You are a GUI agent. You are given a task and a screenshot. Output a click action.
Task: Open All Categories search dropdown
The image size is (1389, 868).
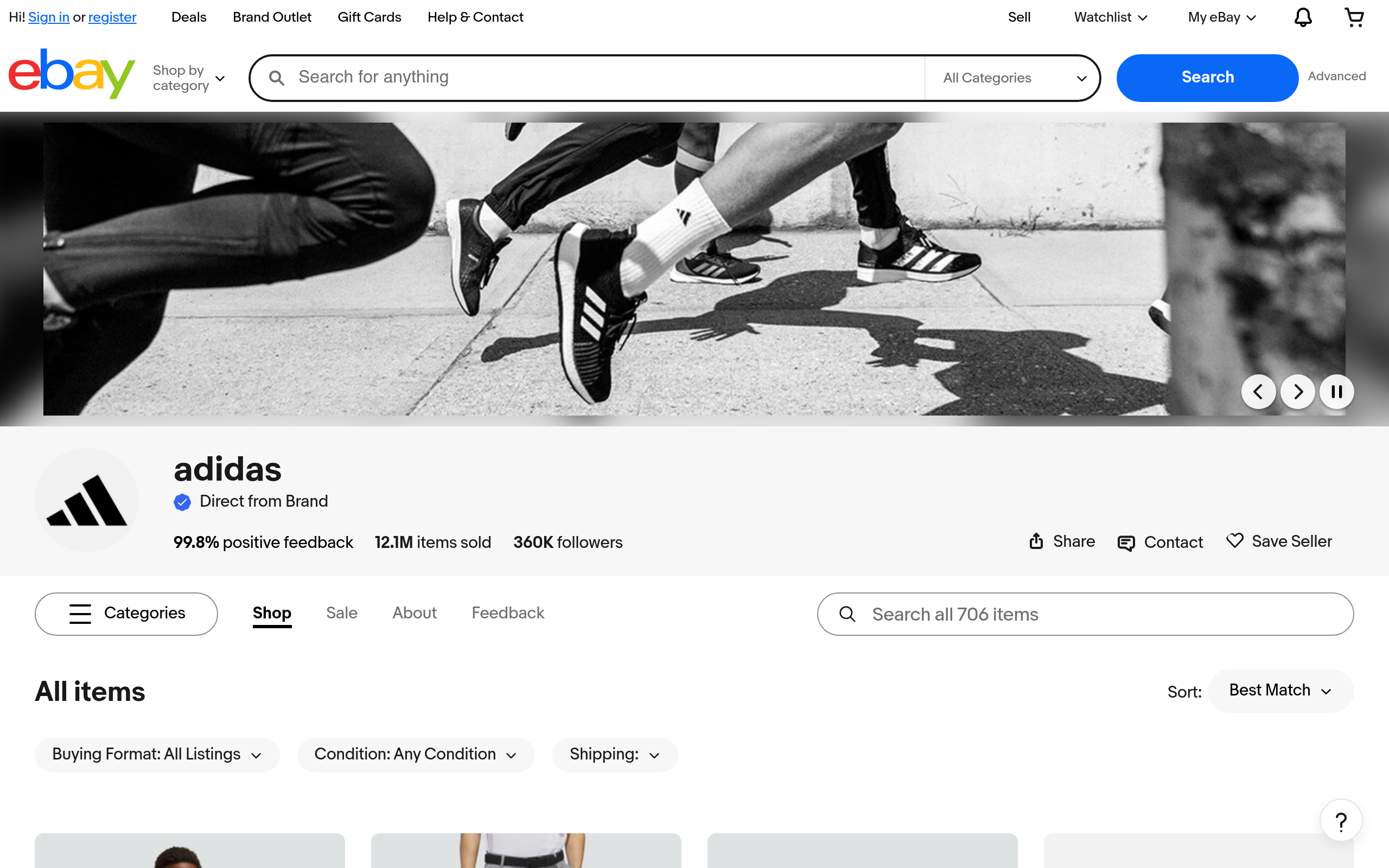click(x=1013, y=78)
